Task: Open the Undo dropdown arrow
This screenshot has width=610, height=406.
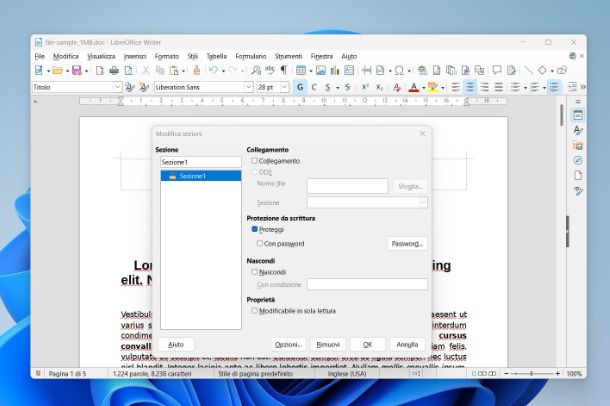Action: [223, 71]
